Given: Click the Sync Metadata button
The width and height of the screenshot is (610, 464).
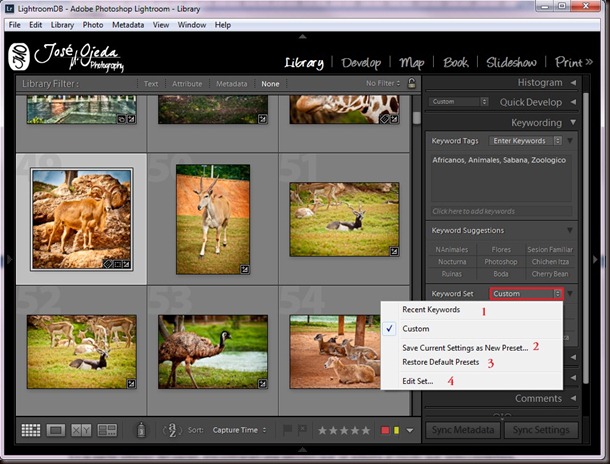Looking at the screenshot, I should (463, 430).
